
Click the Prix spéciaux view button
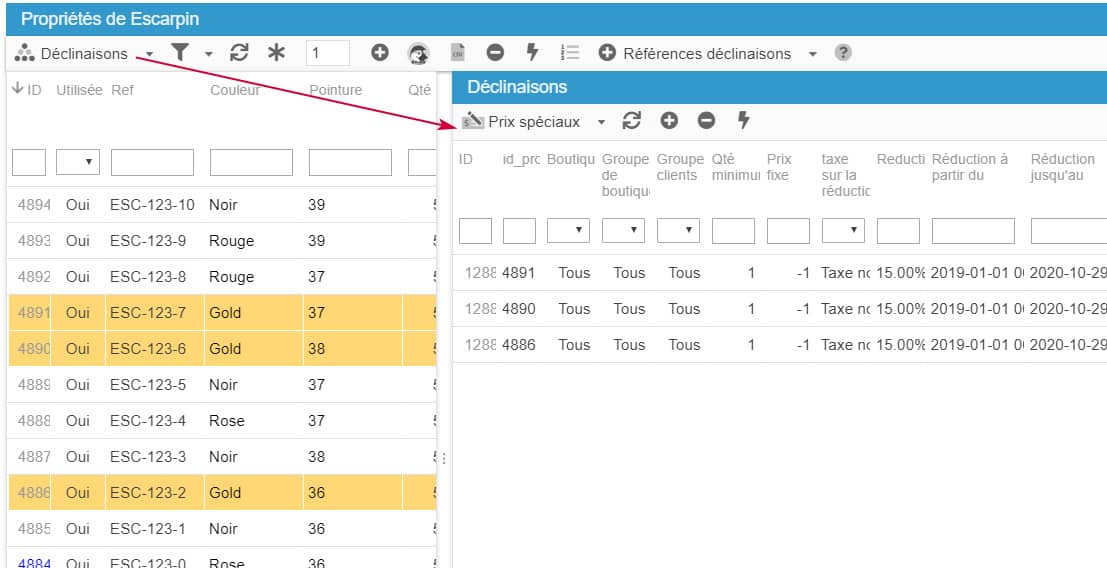522,121
